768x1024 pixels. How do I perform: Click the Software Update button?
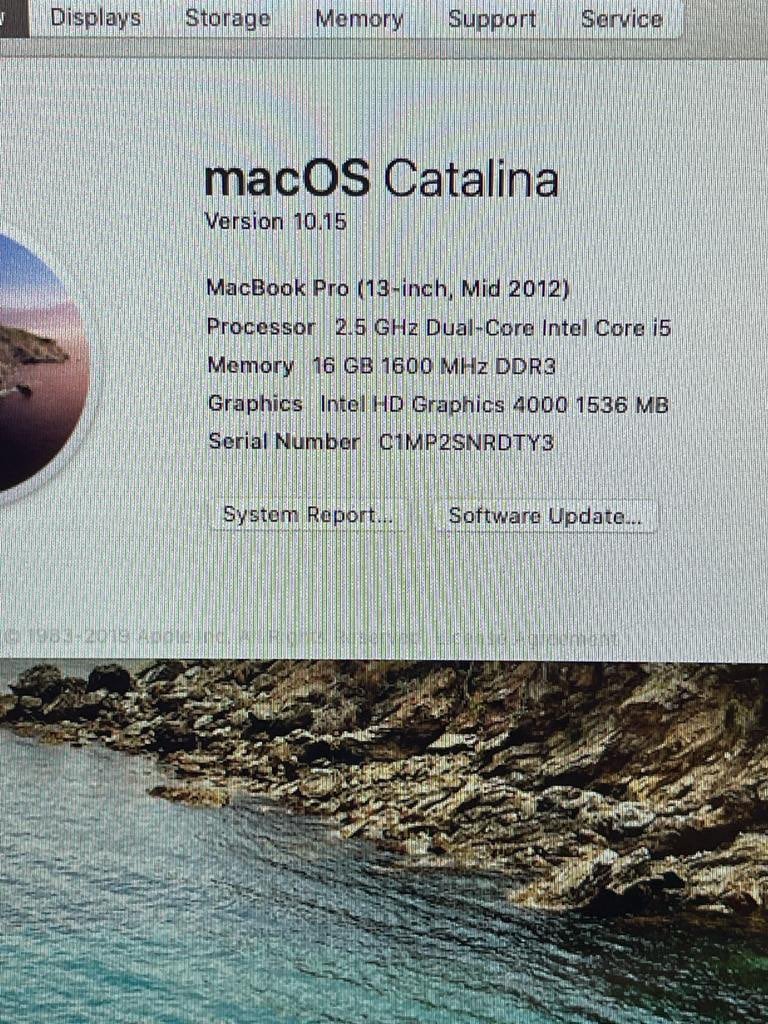tap(545, 516)
